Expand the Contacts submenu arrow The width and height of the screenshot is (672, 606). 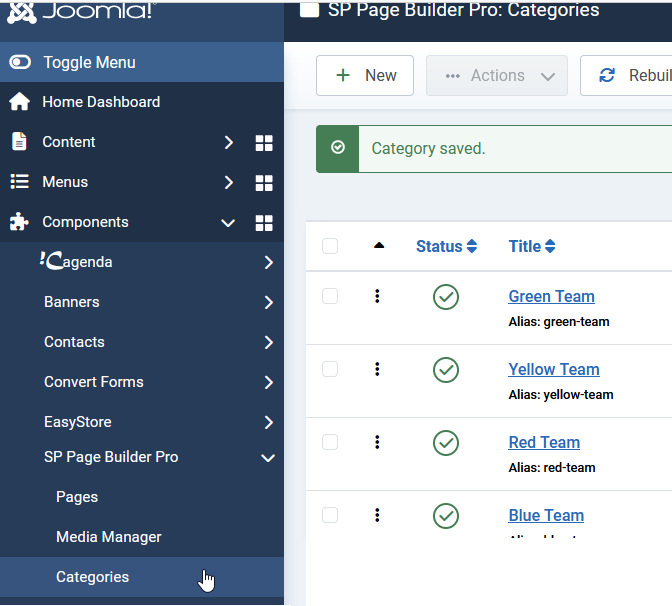pos(269,342)
